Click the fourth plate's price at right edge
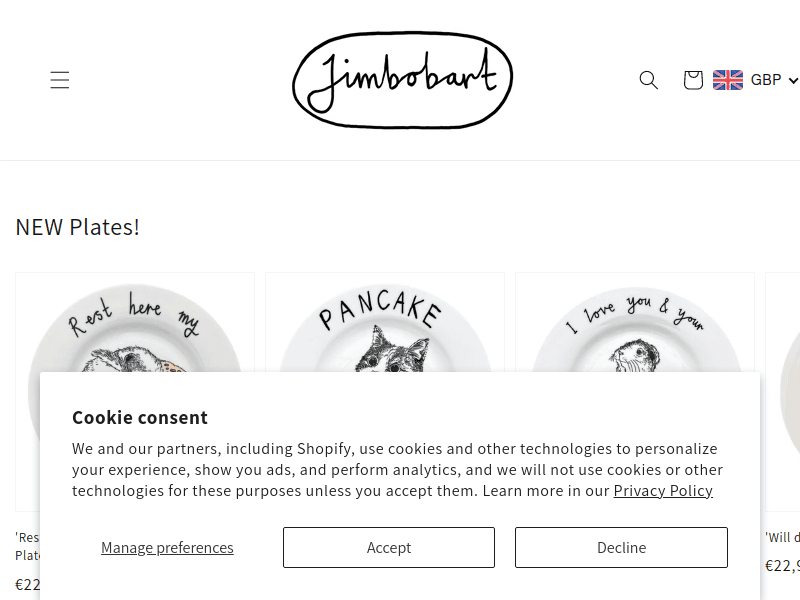This screenshot has height=600, width=800. [x=782, y=566]
